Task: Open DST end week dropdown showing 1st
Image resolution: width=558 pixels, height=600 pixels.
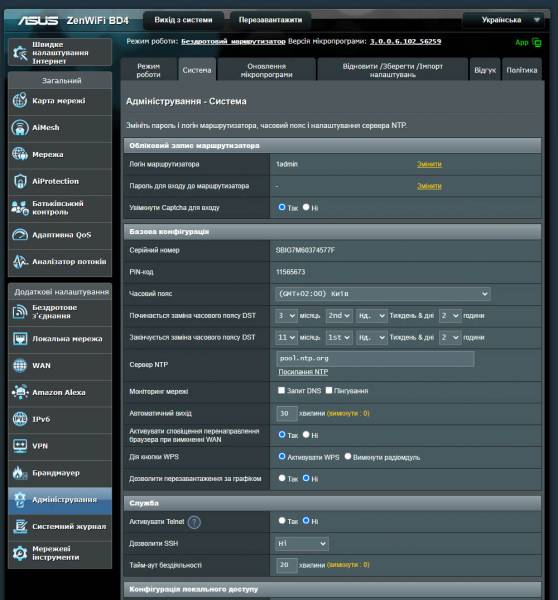Action: click(339, 338)
